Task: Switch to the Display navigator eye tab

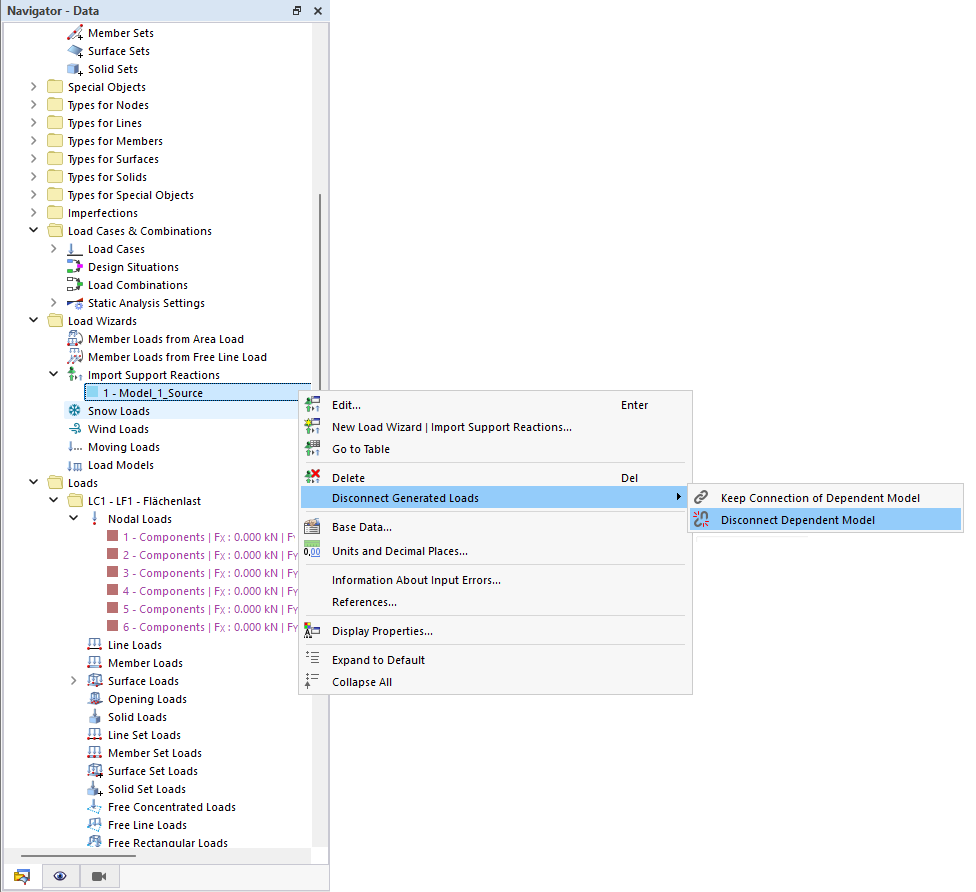Action: pyautogui.click(x=60, y=875)
